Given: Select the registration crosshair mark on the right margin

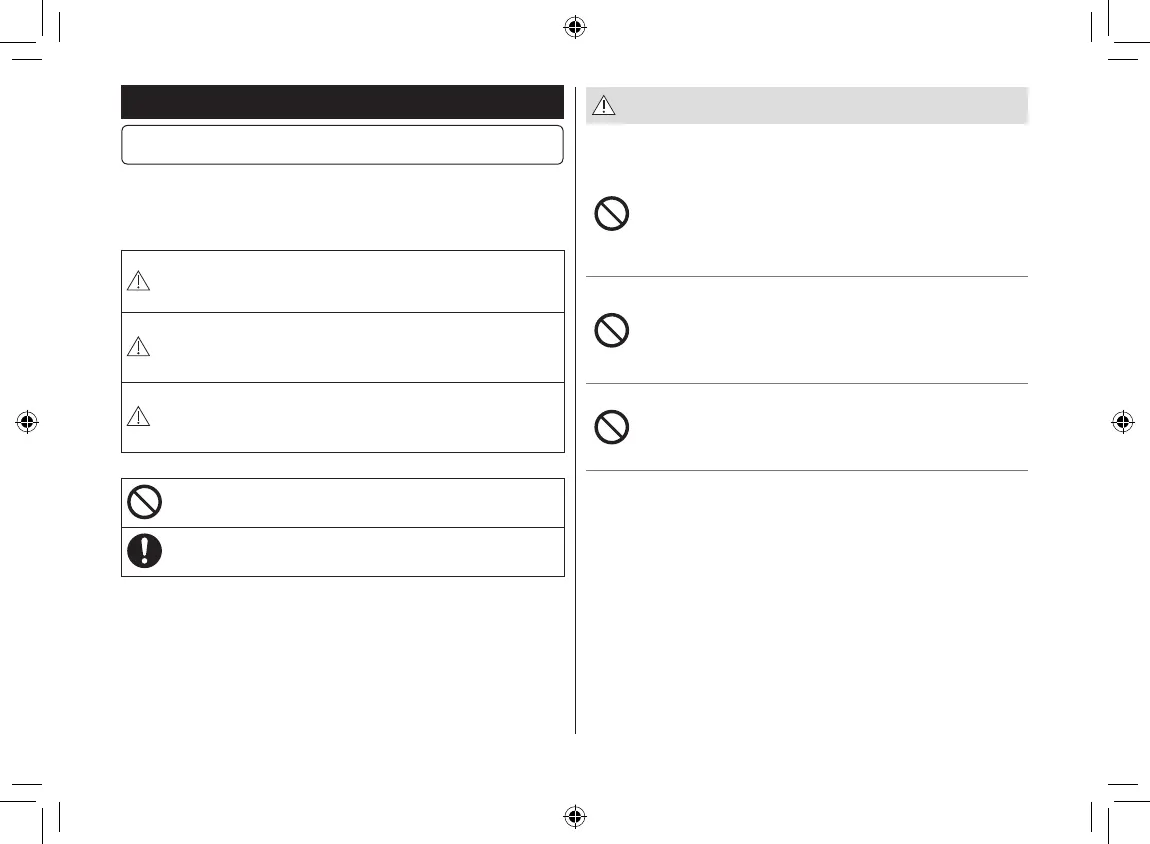Looking at the screenshot, I should tap(1122, 421).
